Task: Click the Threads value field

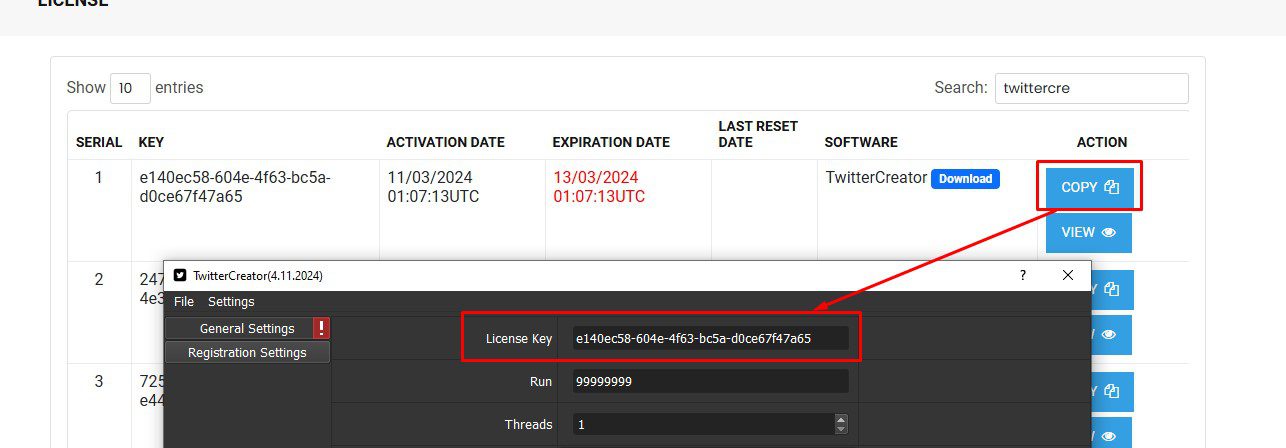Action: click(703, 424)
